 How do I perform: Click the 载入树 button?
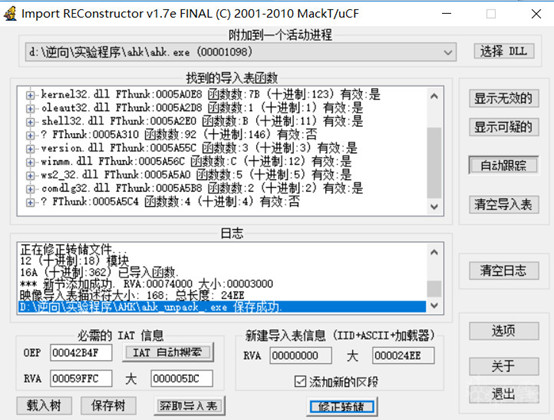click(44, 406)
